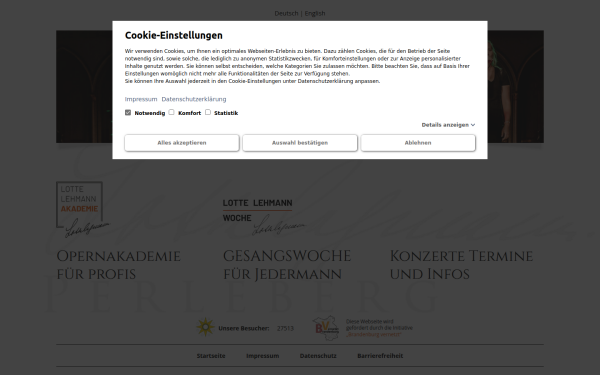This screenshot has width=600, height=375.
Task: Open the Impressum link in cookie dialog
Action: (141, 99)
